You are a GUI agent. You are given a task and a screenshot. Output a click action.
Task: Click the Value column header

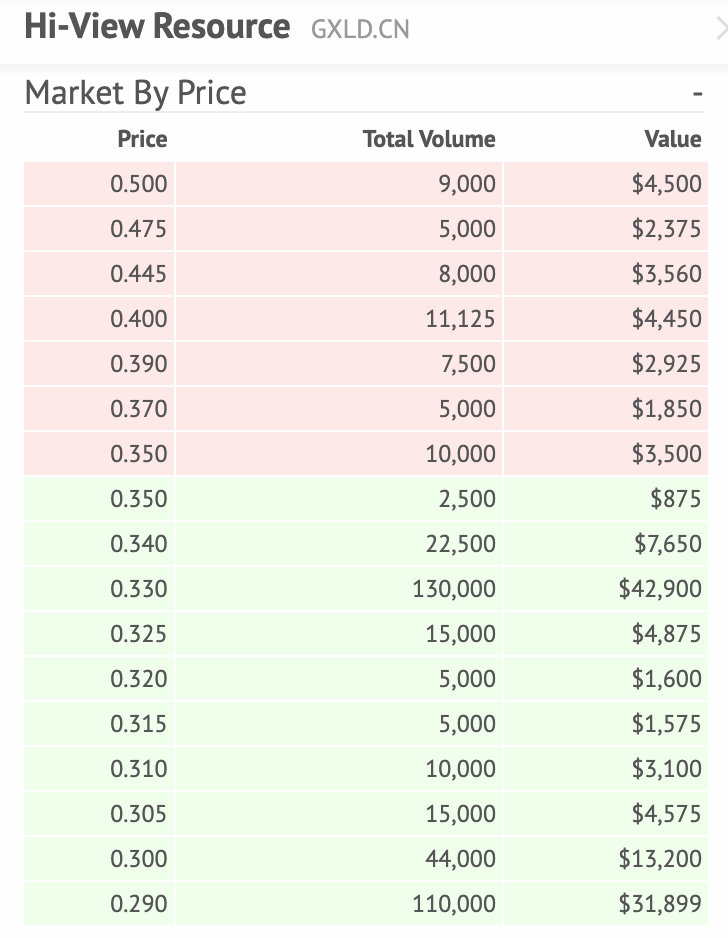point(673,139)
